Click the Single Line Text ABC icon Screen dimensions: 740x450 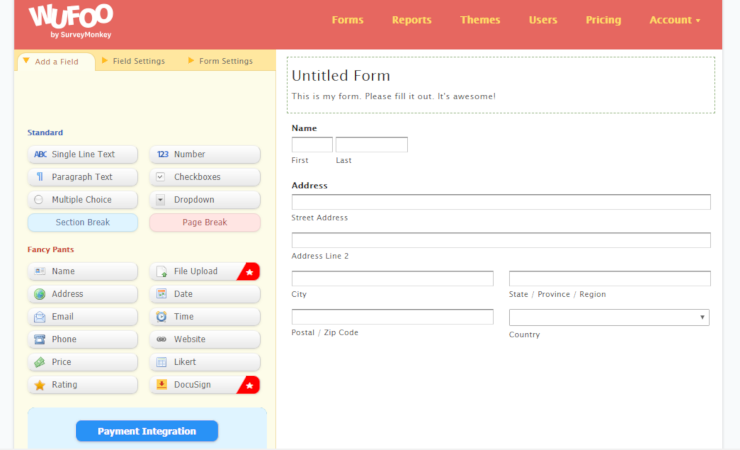(40, 154)
